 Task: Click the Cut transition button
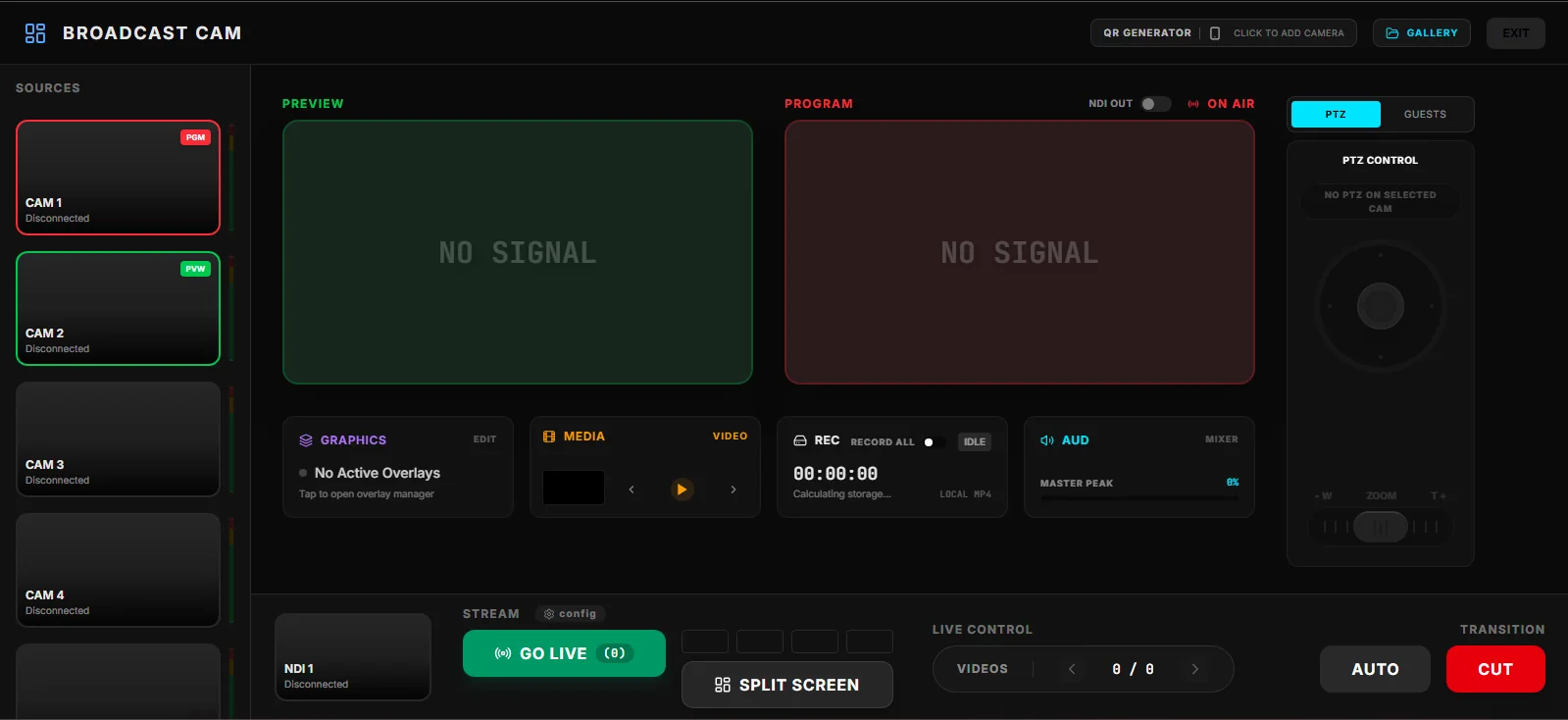[x=1495, y=669]
